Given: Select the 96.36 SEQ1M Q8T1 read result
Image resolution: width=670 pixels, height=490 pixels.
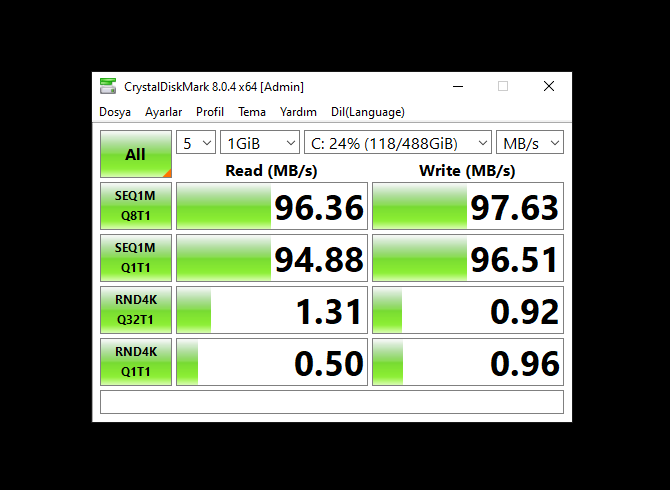Looking at the screenshot, I should (x=272, y=206).
